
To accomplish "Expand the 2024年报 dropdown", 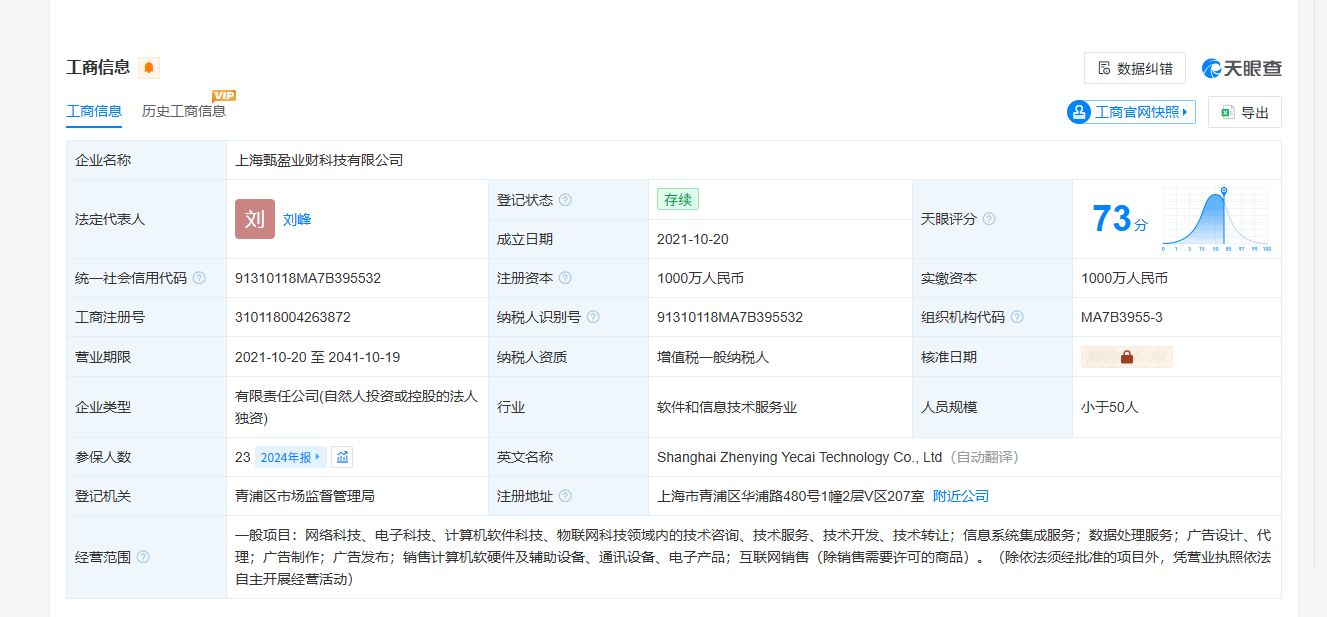I will 290,457.
